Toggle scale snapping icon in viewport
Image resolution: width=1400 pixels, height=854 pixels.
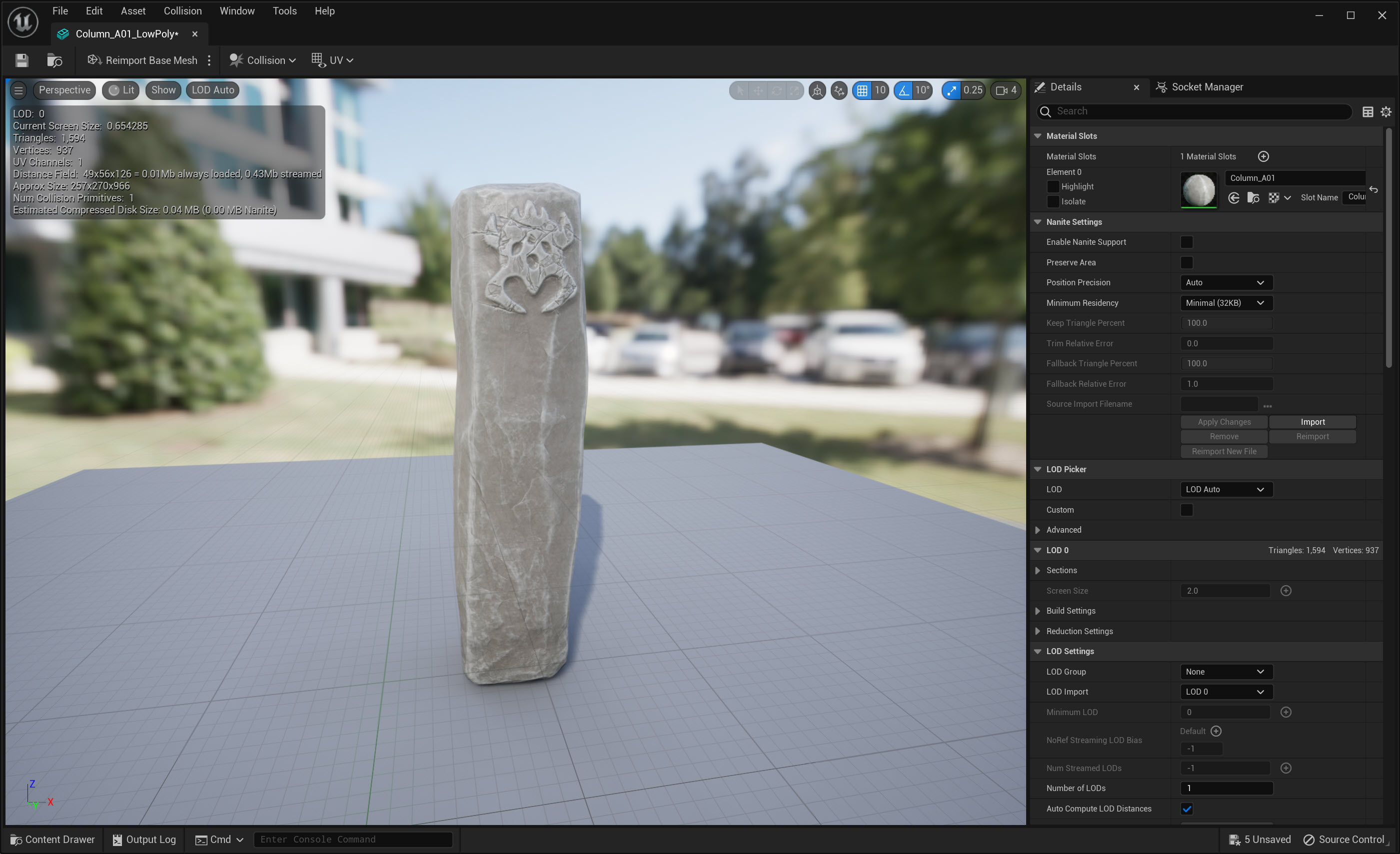(x=952, y=90)
